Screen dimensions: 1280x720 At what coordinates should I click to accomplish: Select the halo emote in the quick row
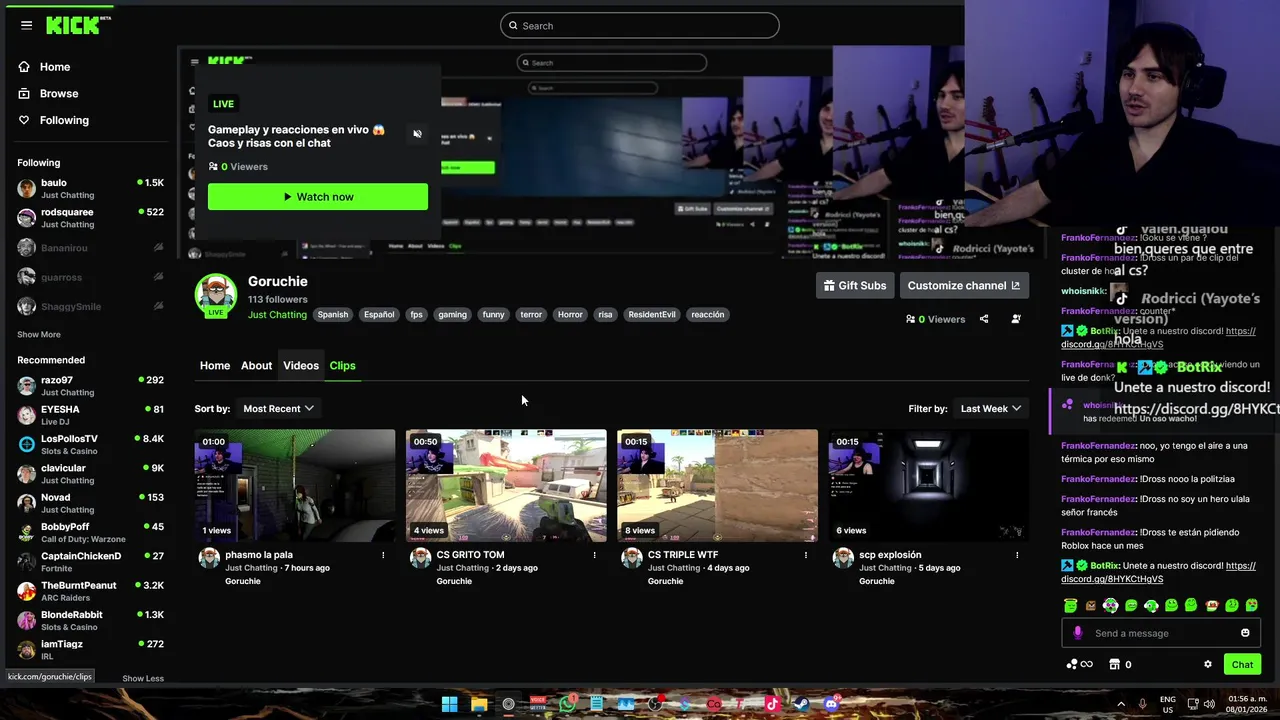click(x=1071, y=605)
